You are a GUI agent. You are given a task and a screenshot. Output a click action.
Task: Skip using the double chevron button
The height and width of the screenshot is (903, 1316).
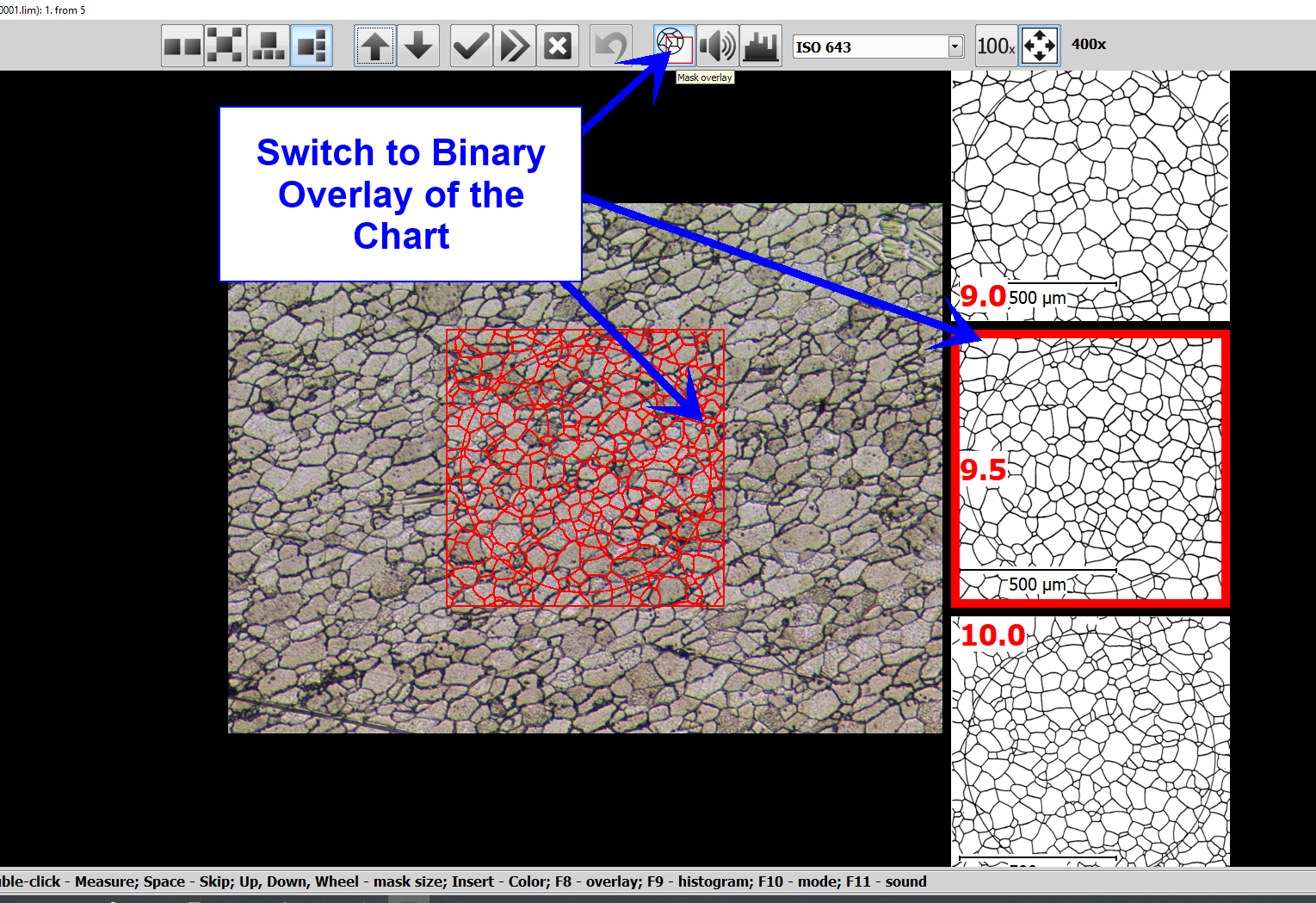click(515, 46)
